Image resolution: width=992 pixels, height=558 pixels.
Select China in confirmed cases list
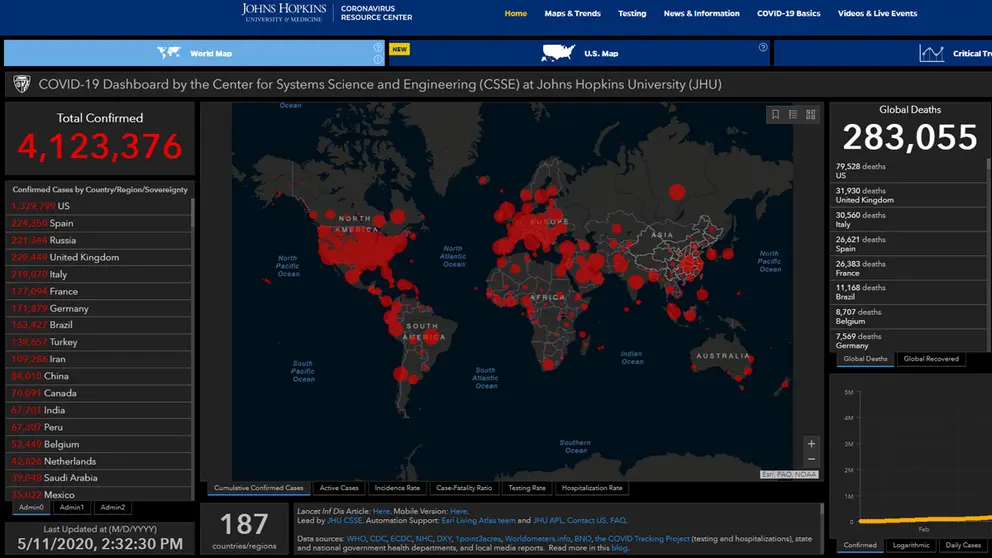pyautogui.click(x=98, y=376)
